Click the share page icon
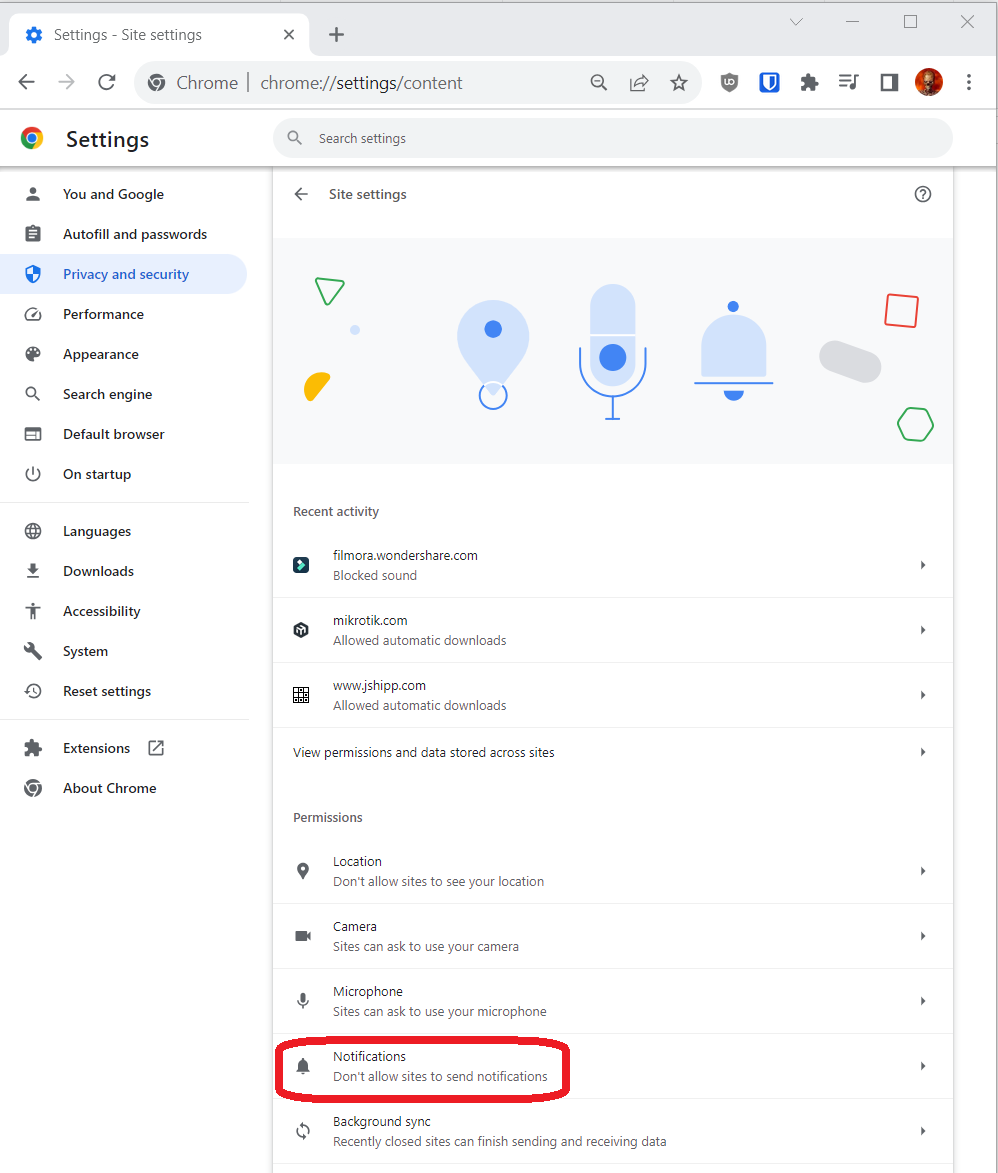998x1173 pixels. 639,82
